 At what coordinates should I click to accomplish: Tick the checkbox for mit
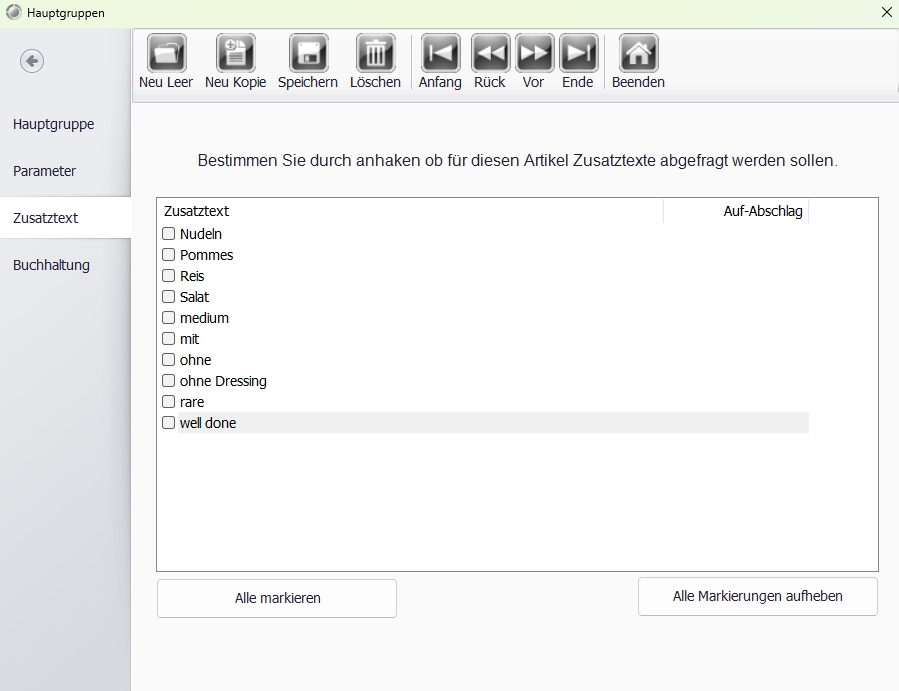click(x=169, y=339)
